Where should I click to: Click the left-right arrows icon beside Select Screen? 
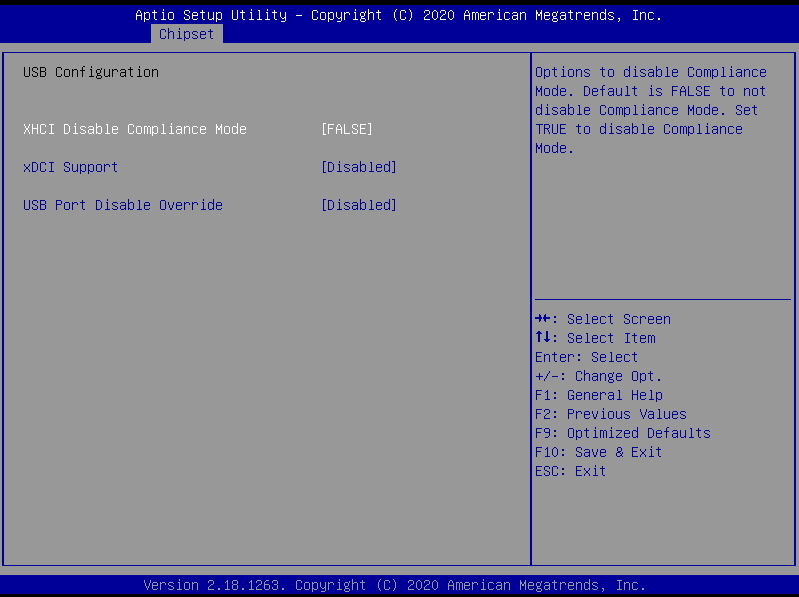pos(543,319)
